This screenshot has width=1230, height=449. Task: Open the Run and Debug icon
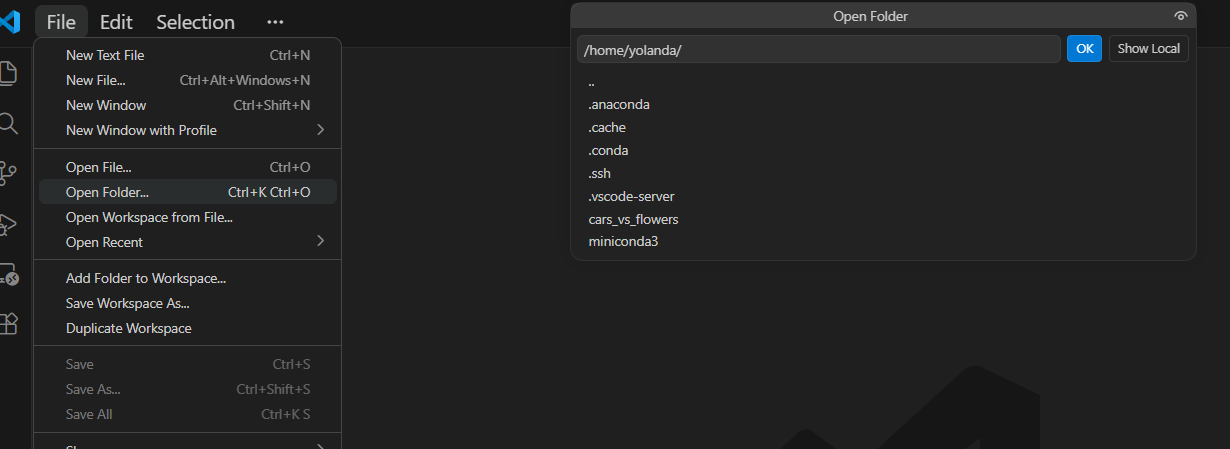click(x=8, y=224)
